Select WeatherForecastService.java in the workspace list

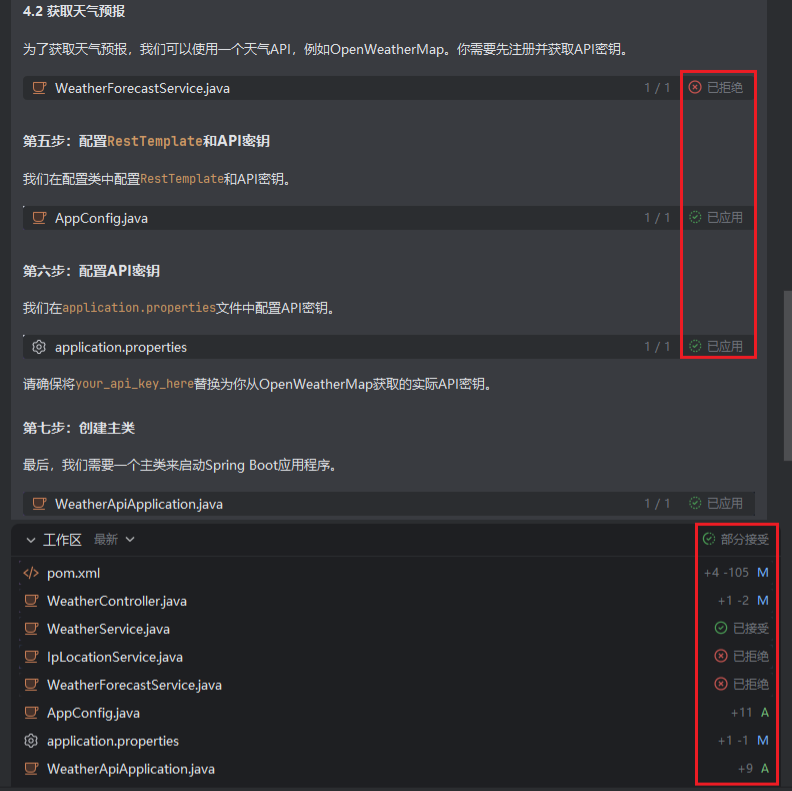(134, 685)
